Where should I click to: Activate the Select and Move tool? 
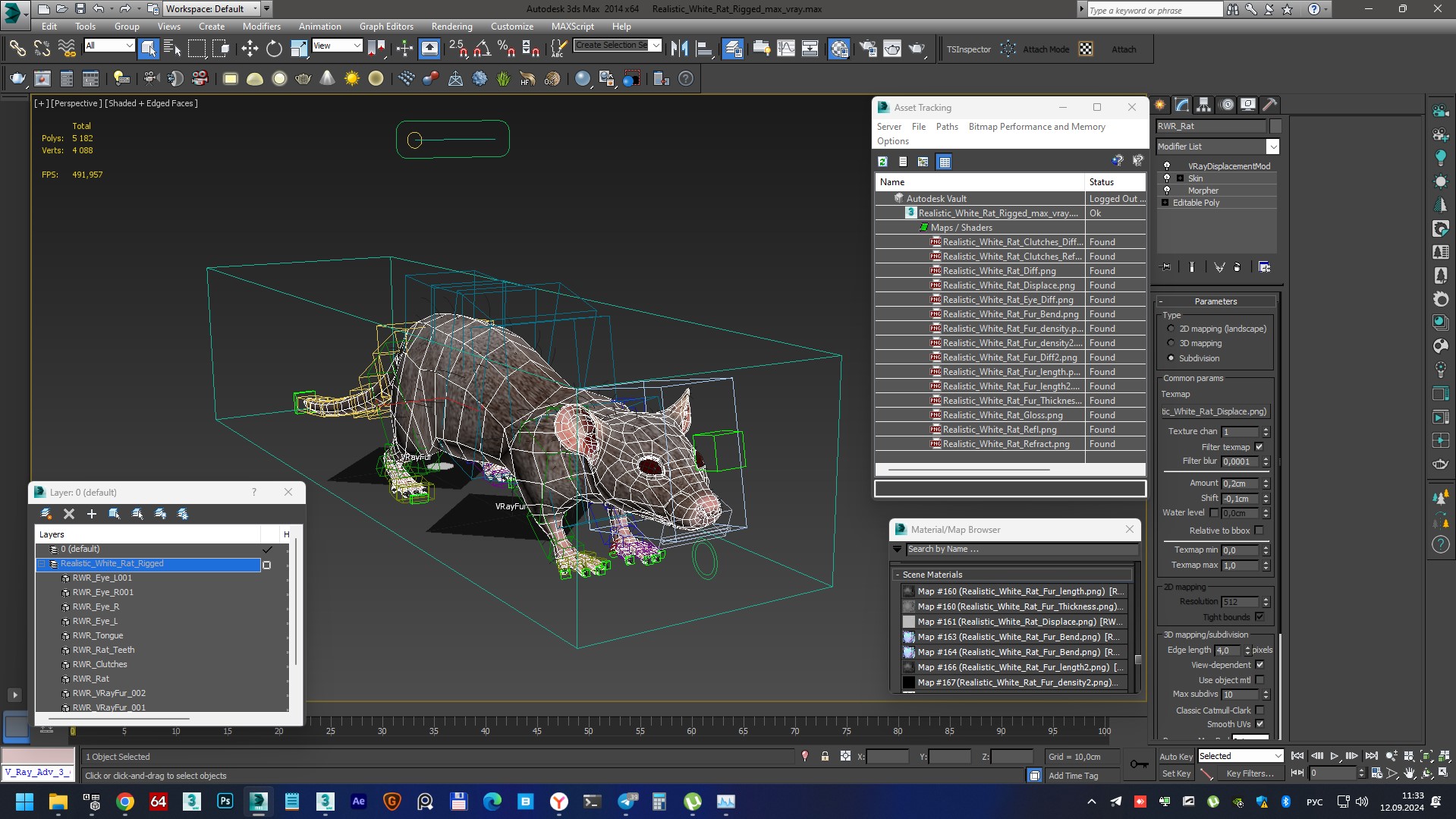(x=250, y=49)
